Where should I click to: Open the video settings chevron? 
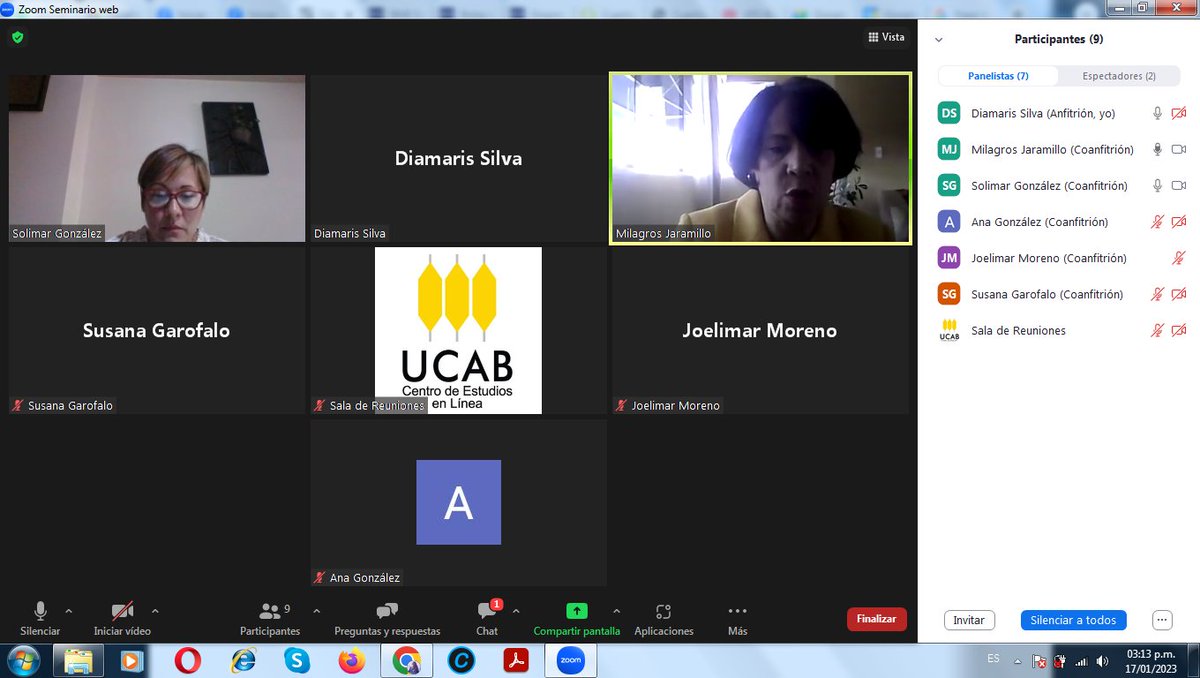(x=155, y=611)
